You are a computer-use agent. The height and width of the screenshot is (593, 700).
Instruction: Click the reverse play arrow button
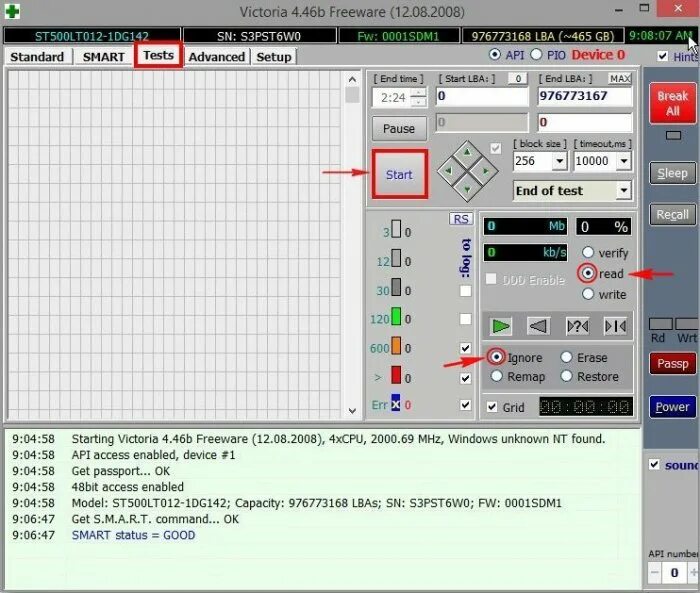point(538,326)
